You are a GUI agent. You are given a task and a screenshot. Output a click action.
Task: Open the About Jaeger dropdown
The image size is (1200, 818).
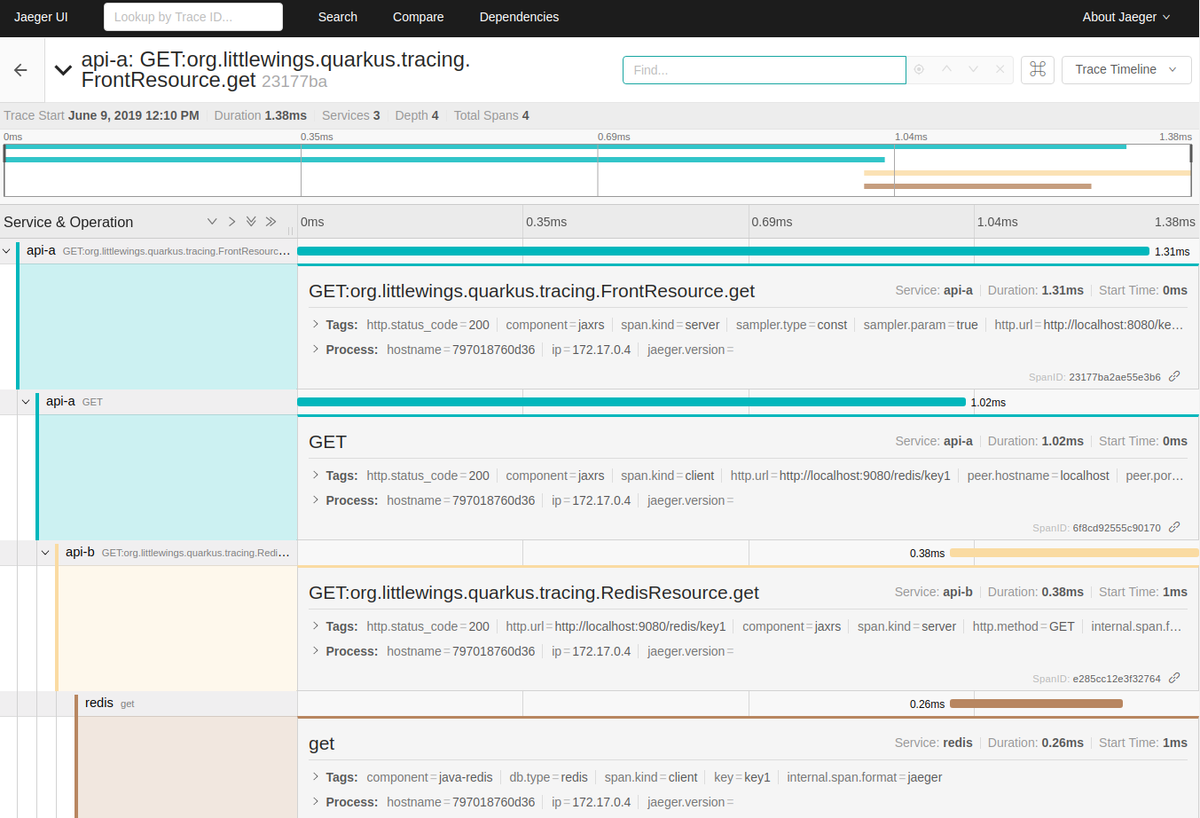(1127, 17)
